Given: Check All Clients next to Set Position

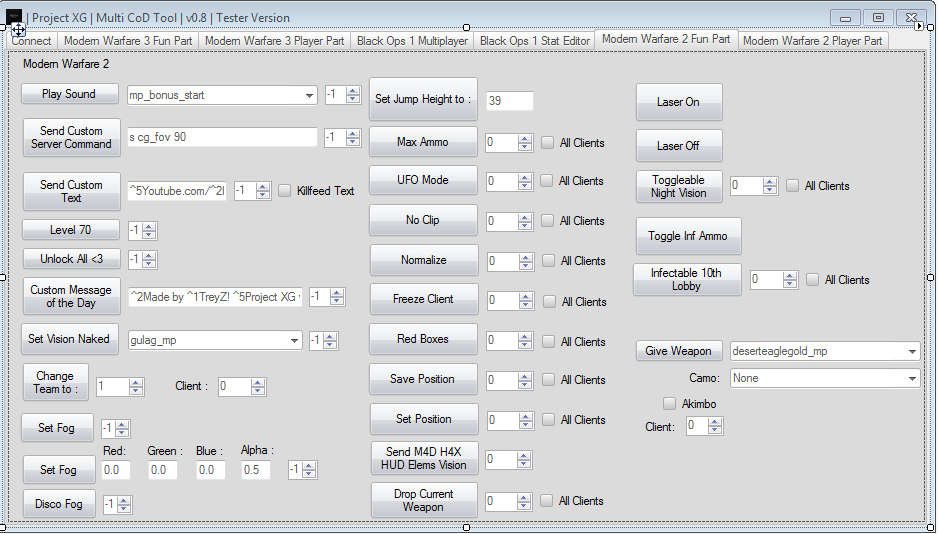Looking at the screenshot, I should [548, 420].
